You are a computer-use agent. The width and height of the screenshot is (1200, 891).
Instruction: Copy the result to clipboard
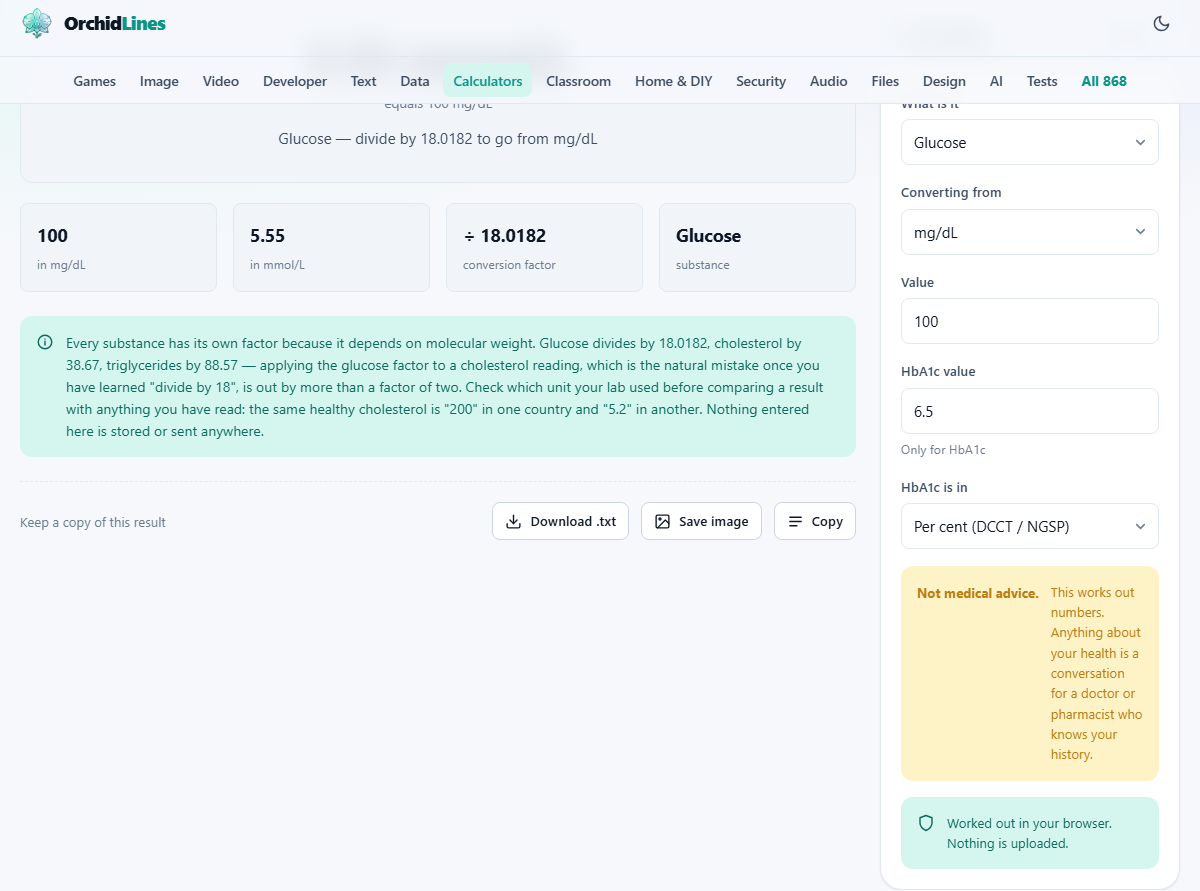[815, 521]
